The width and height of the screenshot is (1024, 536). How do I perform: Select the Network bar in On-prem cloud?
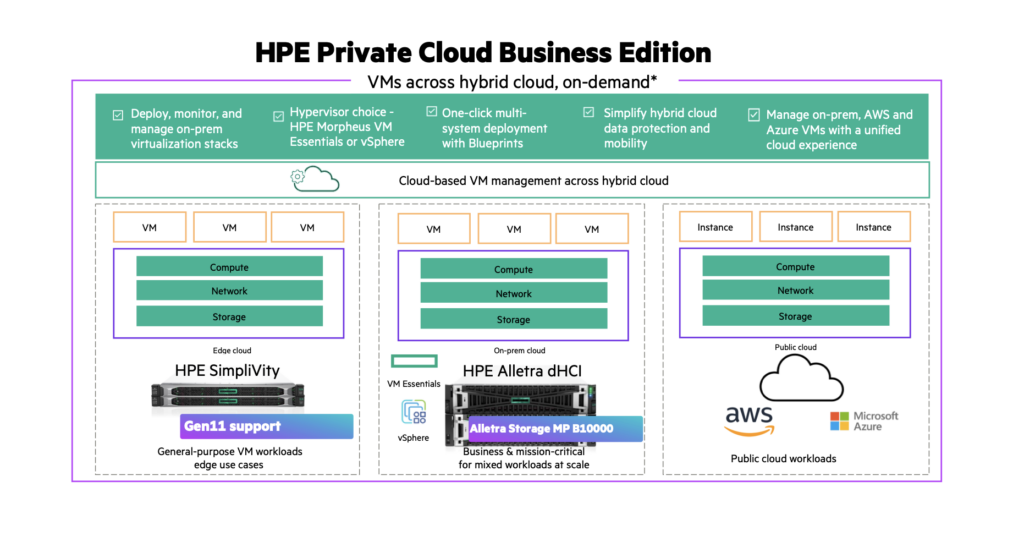tap(513, 294)
